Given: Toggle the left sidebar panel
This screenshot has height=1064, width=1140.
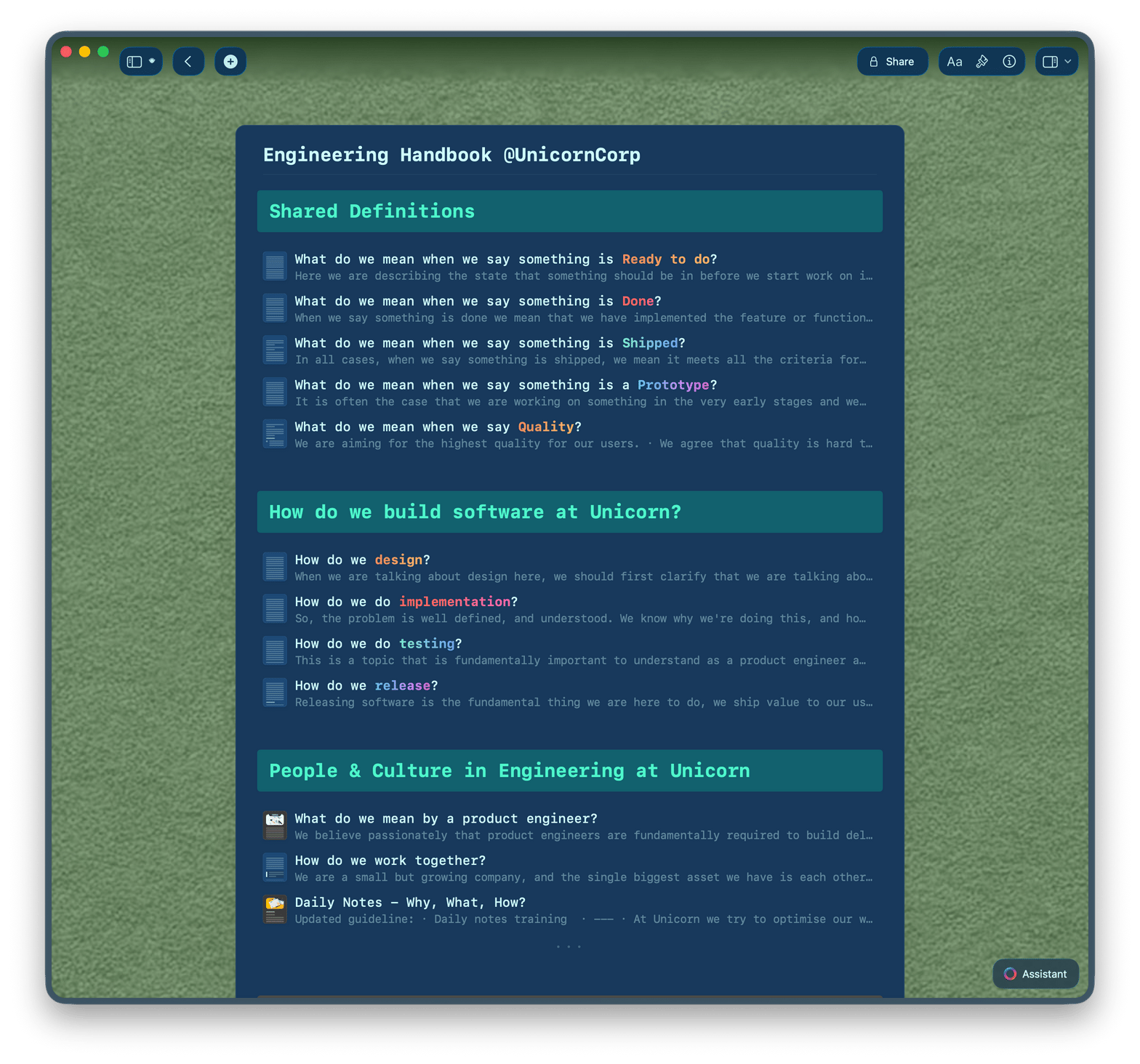Looking at the screenshot, I should pos(135,62).
